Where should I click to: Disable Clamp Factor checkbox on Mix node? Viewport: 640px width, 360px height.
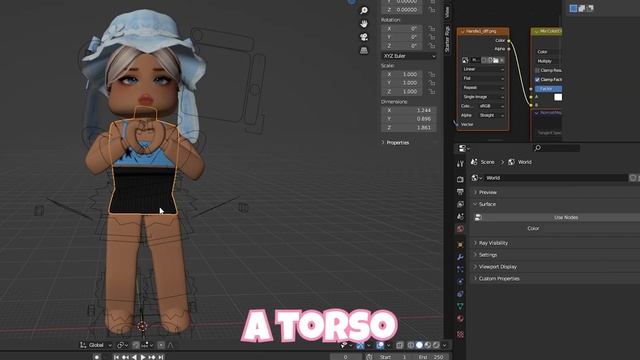pyautogui.click(x=537, y=80)
